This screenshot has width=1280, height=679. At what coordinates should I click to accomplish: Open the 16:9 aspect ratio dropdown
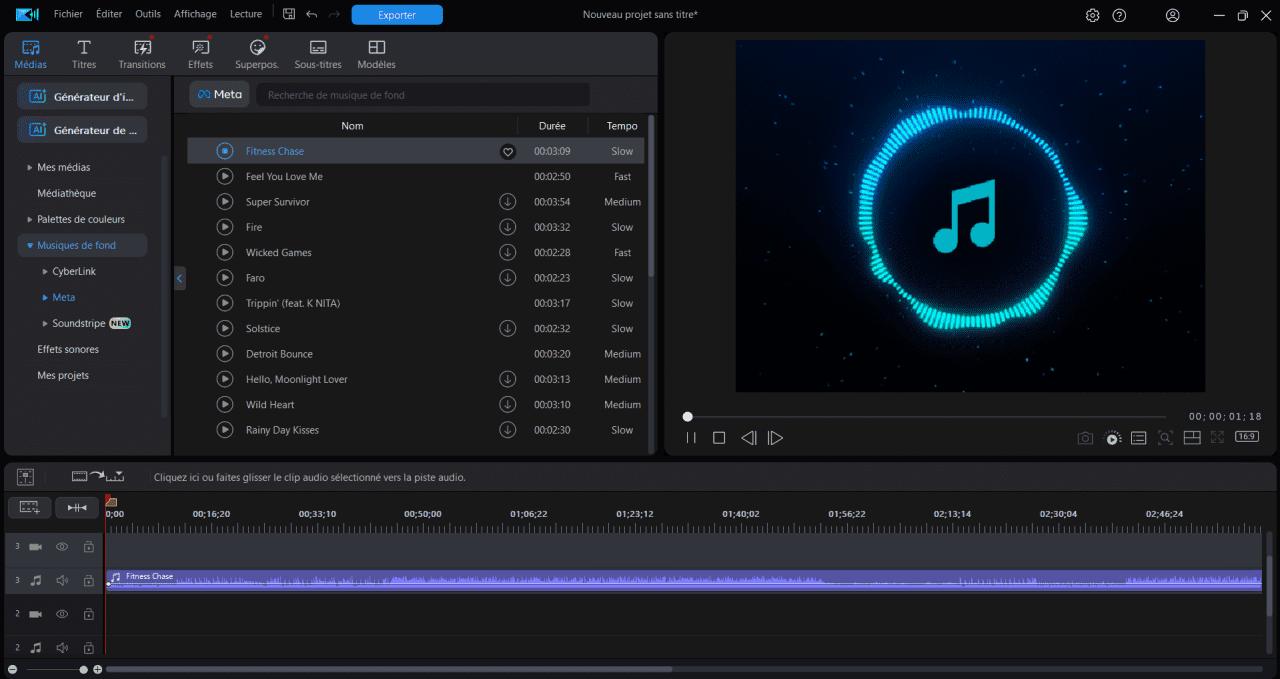click(x=1246, y=437)
